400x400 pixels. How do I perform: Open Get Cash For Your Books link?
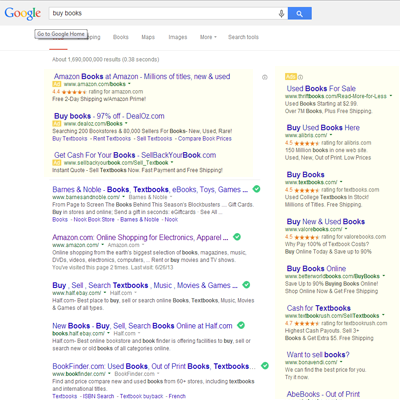click(135, 155)
